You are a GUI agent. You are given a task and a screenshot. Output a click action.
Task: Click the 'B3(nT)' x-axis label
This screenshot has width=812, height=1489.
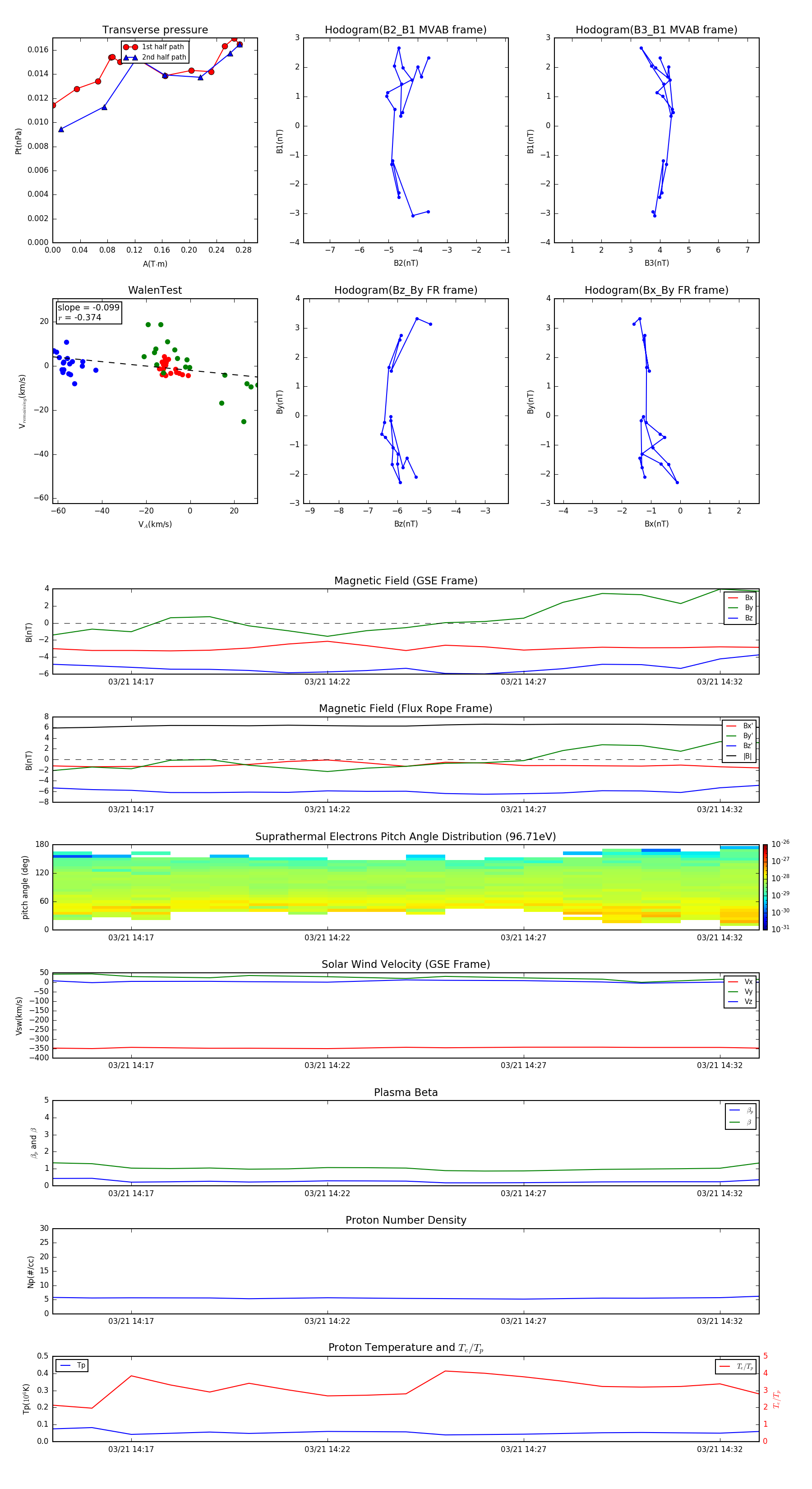point(656,263)
